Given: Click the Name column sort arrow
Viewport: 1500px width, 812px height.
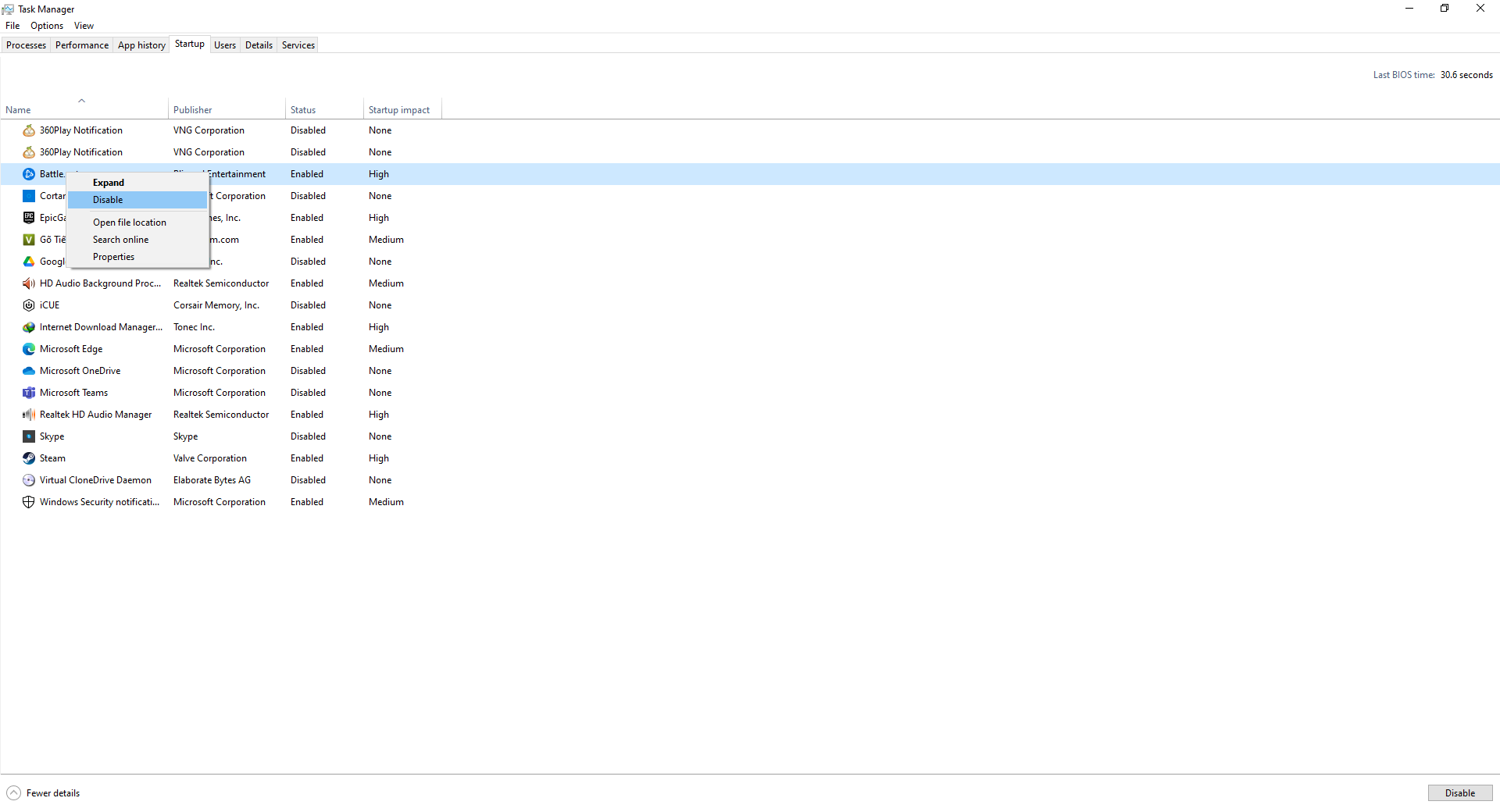Looking at the screenshot, I should [x=82, y=100].
